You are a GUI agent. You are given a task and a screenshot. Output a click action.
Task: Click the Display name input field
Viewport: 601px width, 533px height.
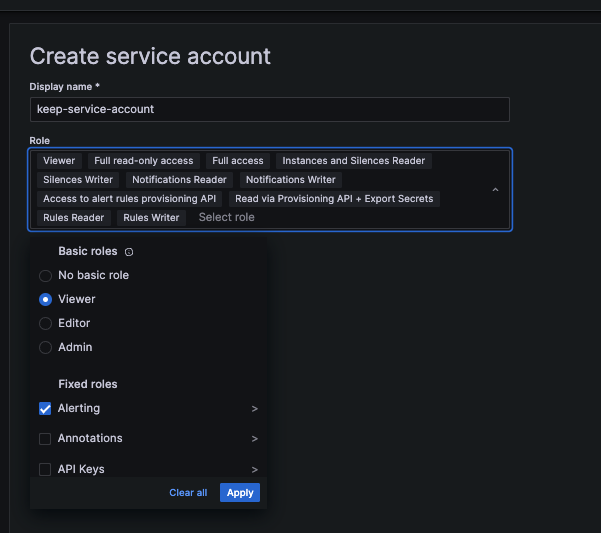tap(270, 109)
